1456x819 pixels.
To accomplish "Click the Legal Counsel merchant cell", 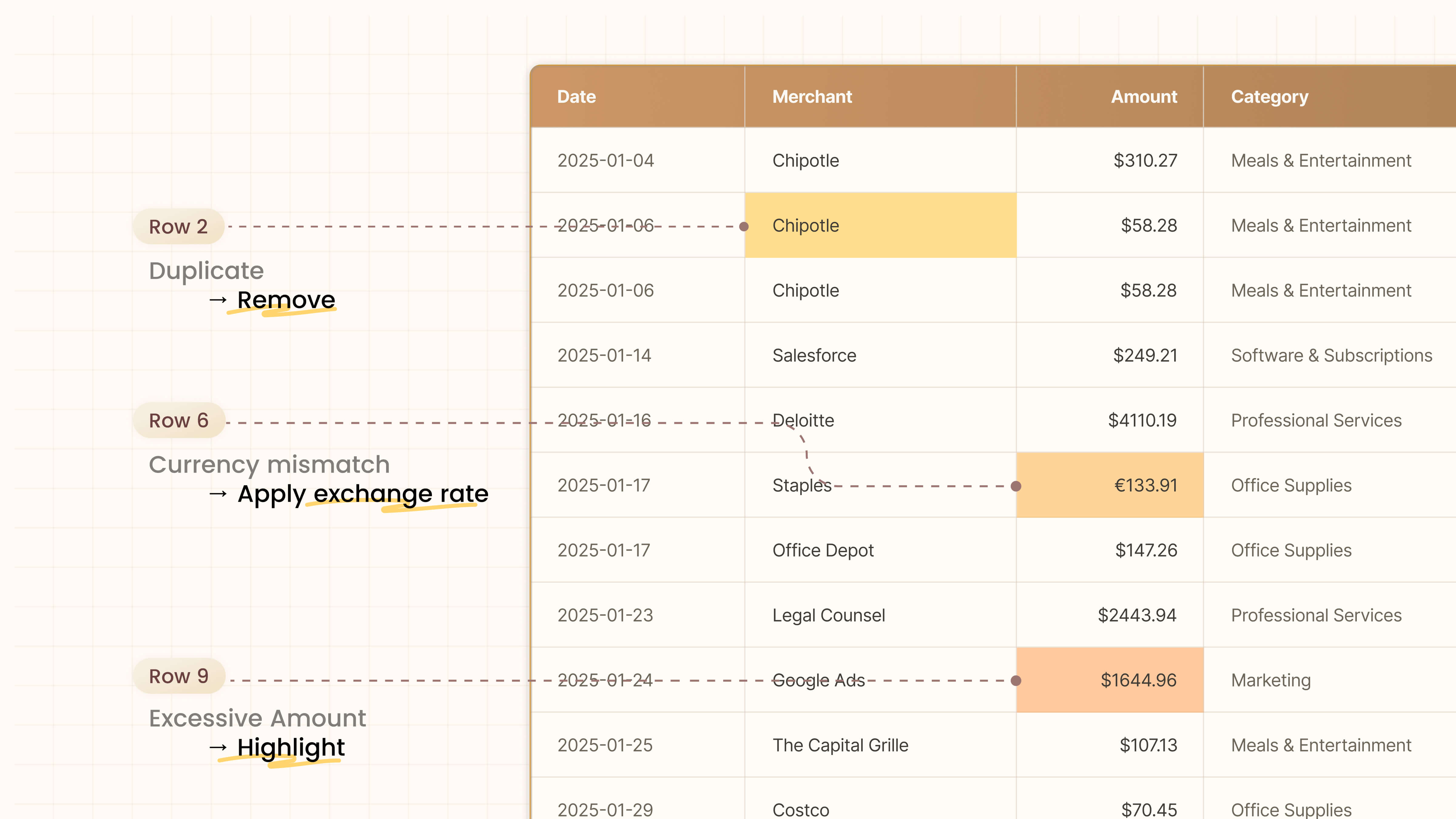I will coord(829,615).
